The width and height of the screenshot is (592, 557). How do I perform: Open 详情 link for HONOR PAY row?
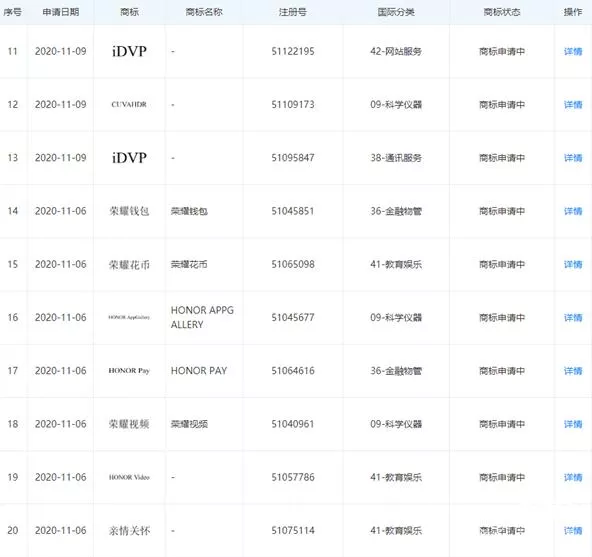(573, 371)
